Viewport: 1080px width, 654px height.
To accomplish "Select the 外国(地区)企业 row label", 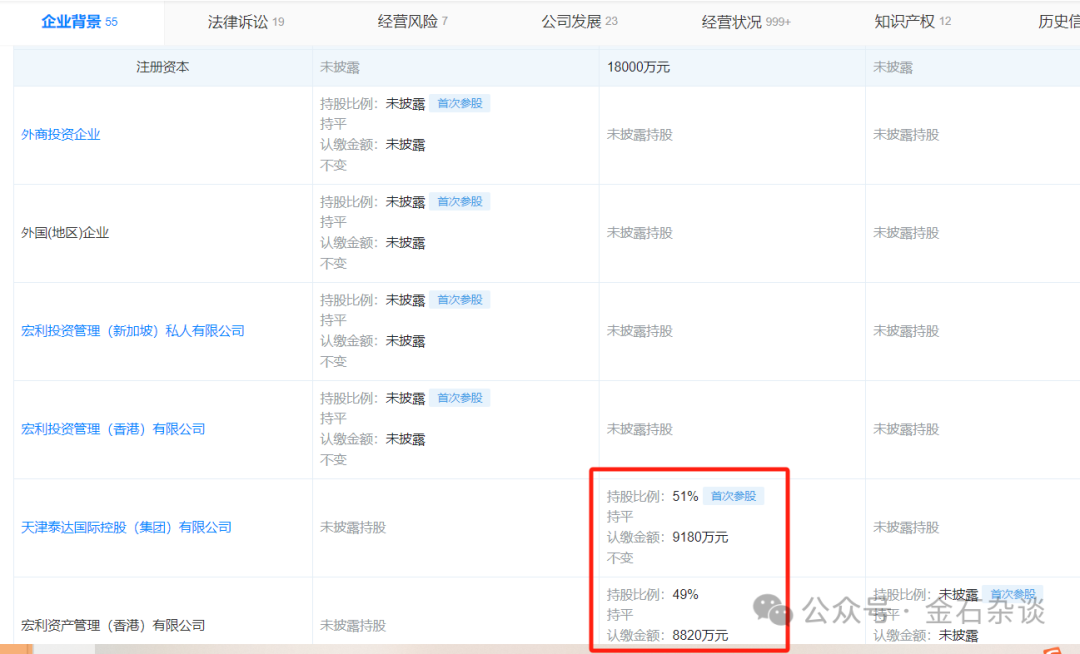I will [x=65, y=233].
